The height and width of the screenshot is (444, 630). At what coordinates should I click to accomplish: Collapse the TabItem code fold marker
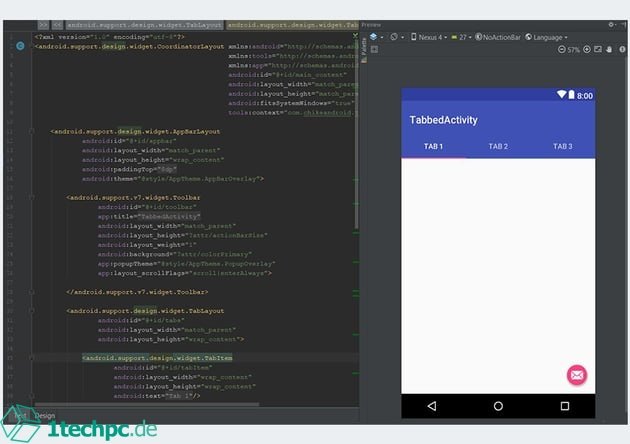[31, 358]
